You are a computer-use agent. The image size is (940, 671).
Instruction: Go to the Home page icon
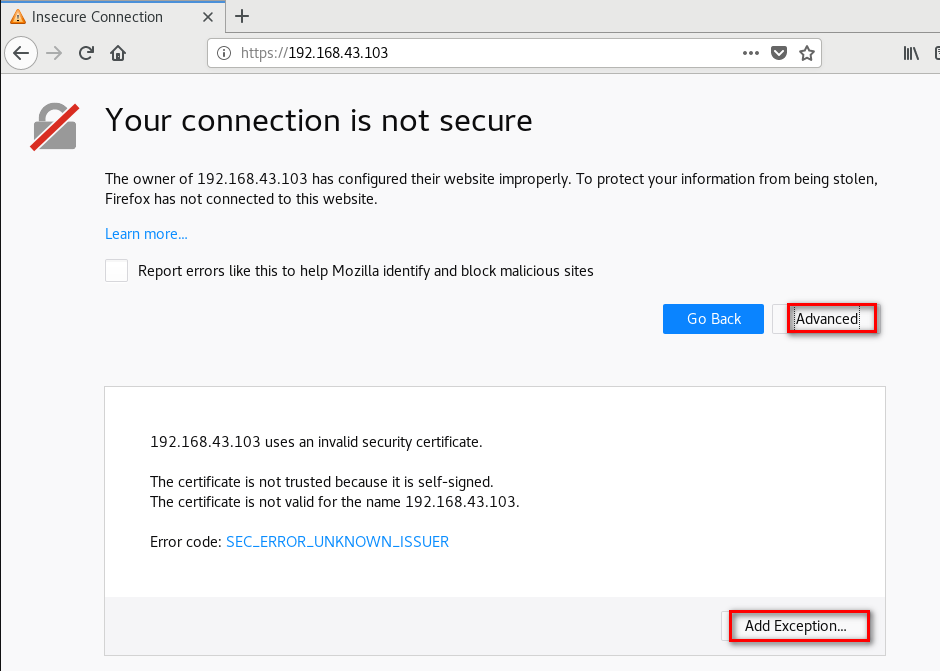pyautogui.click(x=118, y=53)
